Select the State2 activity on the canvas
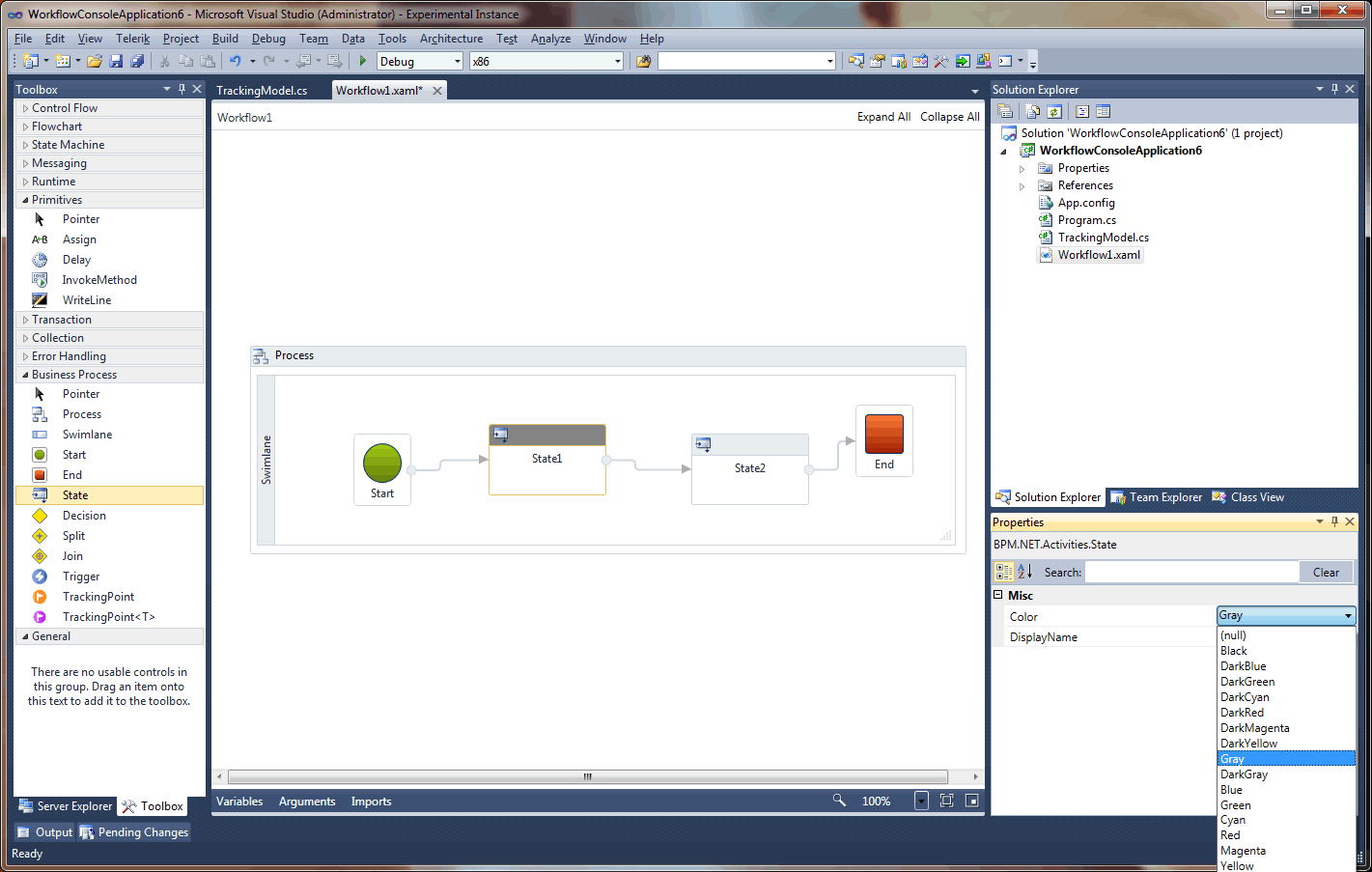The width and height of the screenshot is (1372, 872). 750,468
